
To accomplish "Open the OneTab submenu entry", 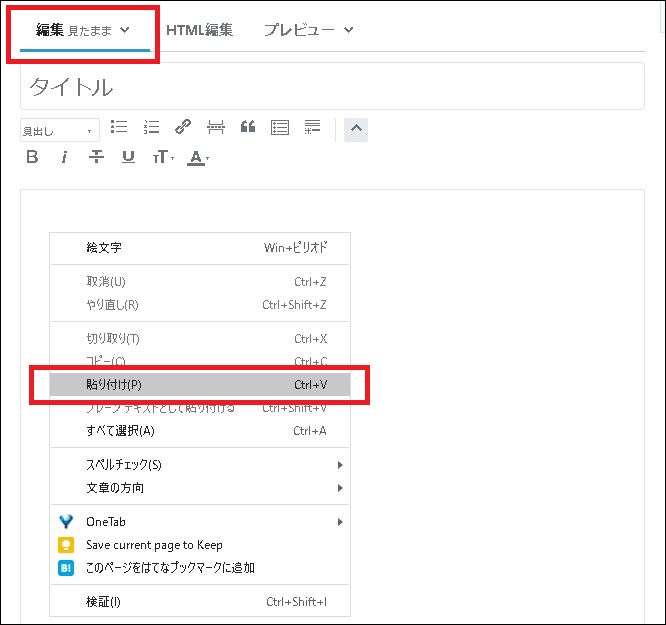I will [x=200, y=522].
